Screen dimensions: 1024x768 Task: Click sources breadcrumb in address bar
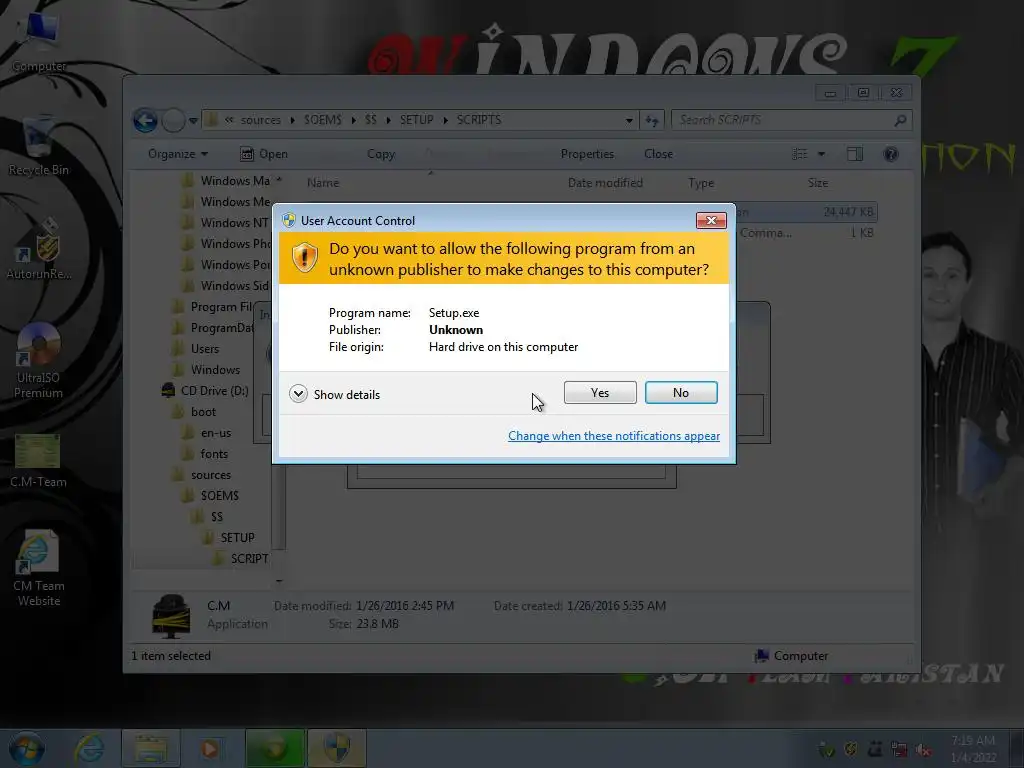261,120
